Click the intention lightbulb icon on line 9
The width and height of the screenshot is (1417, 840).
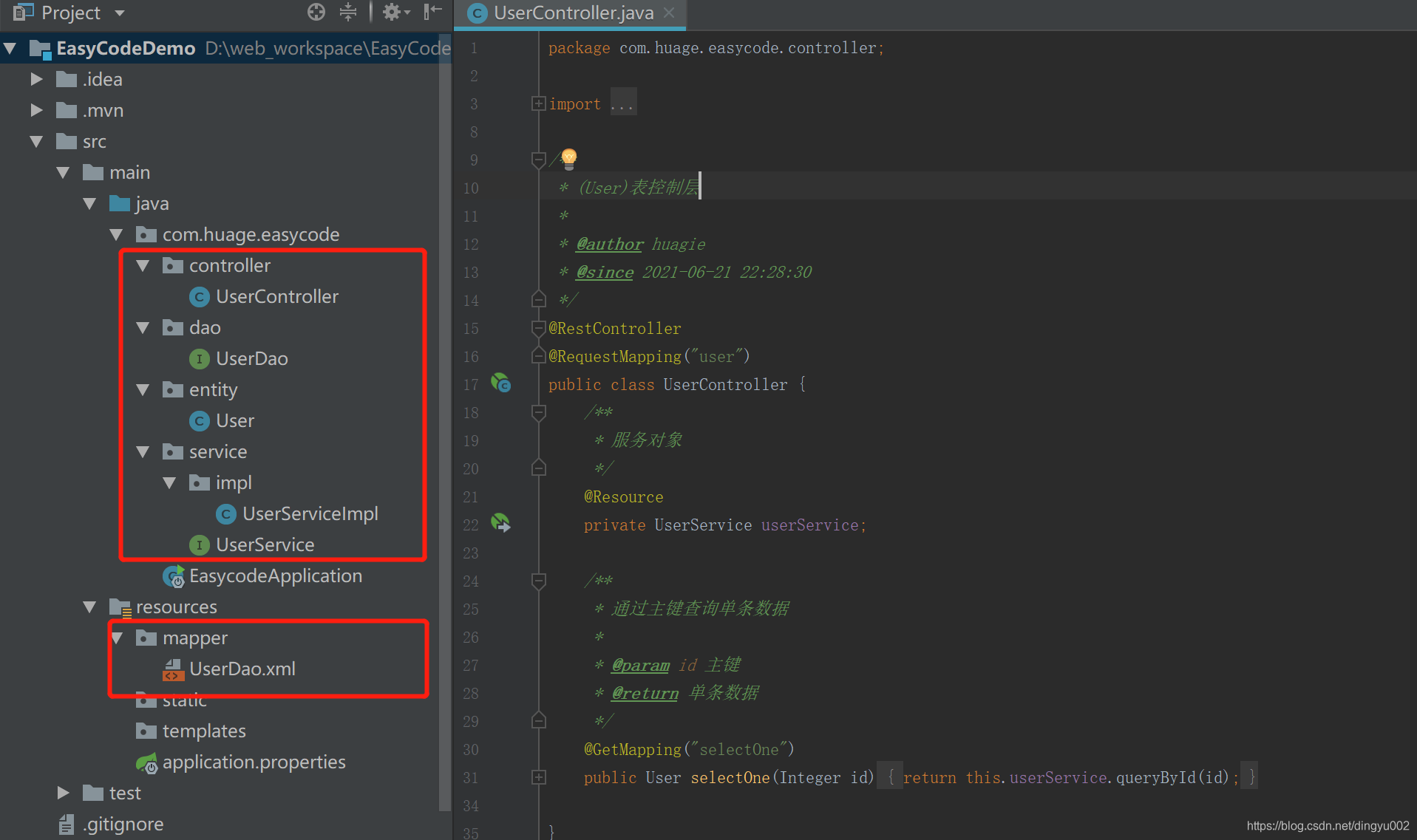pos(568,158)
